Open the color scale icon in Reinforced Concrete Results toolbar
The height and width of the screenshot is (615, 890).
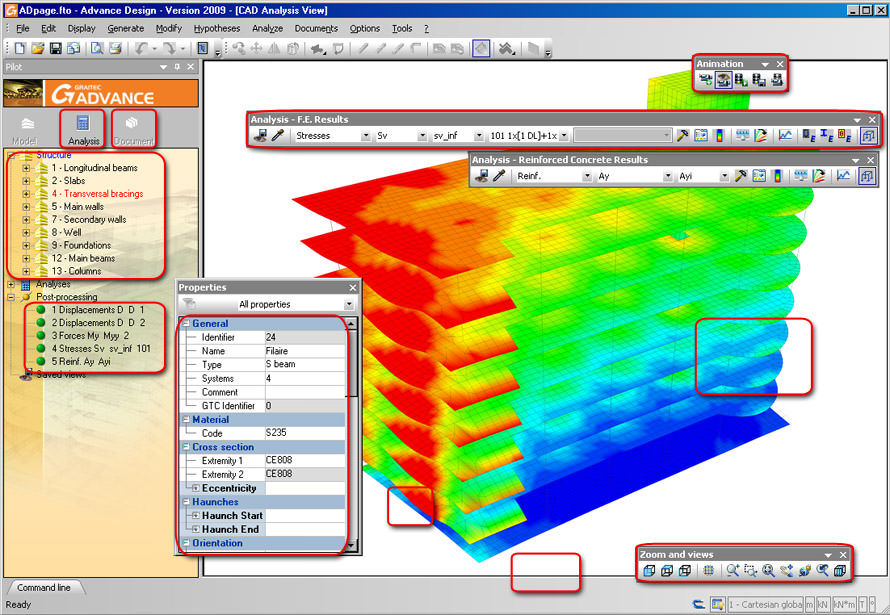(777, 176)
